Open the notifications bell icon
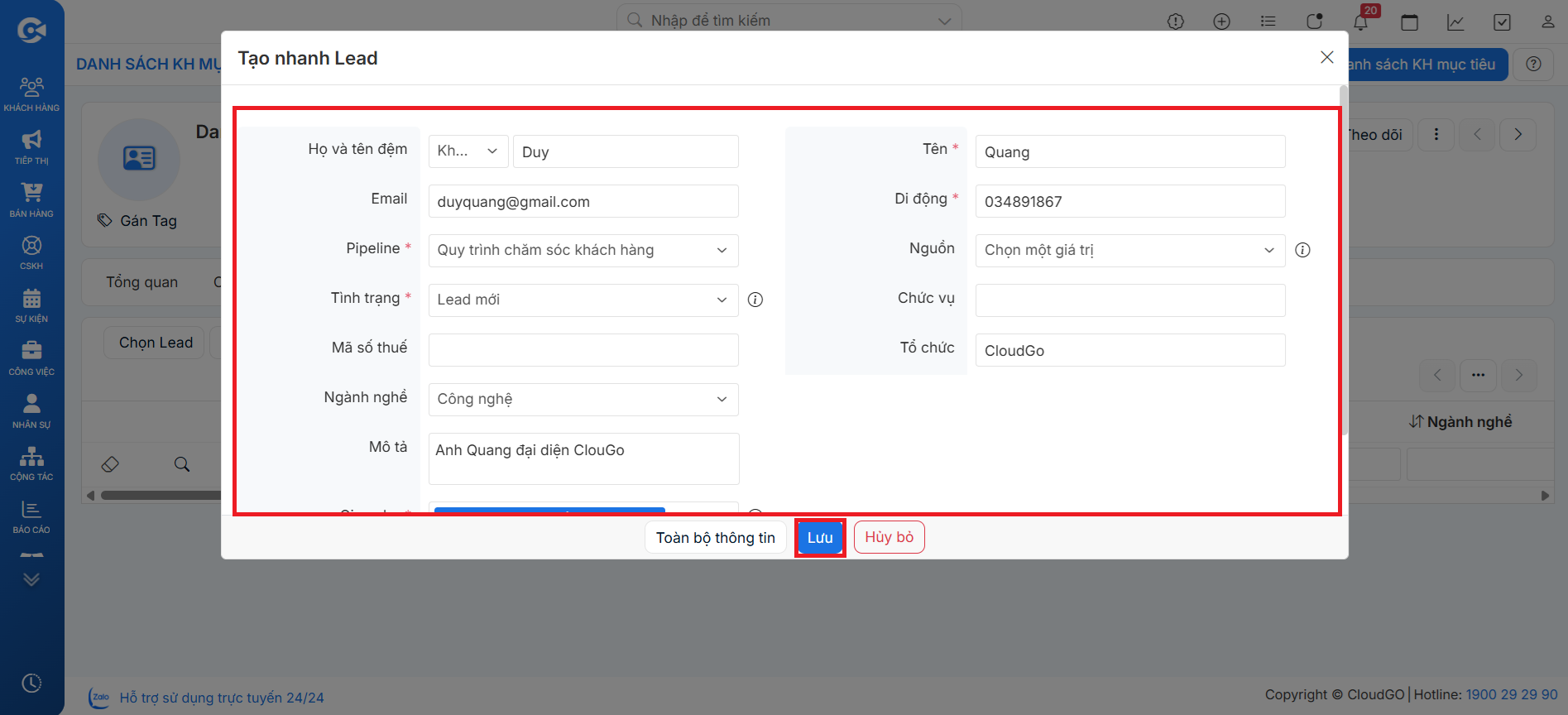 [1361, 22]
